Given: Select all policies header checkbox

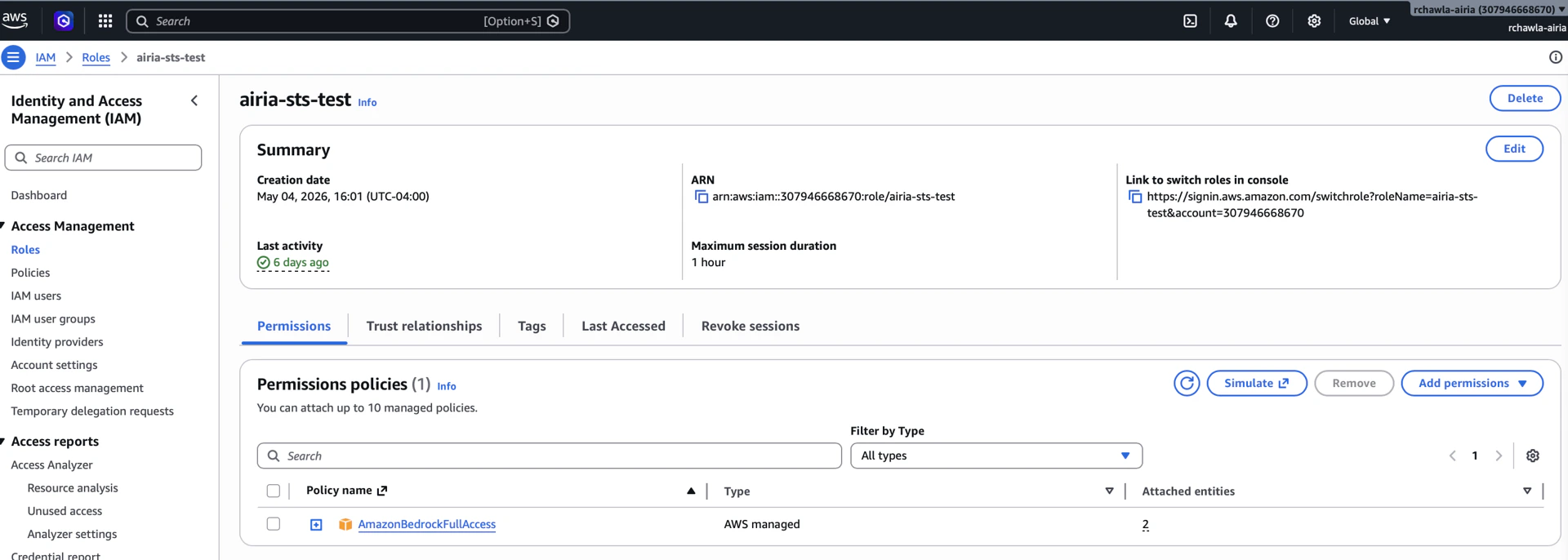Looking at the screenshot, I should (274, 491).
